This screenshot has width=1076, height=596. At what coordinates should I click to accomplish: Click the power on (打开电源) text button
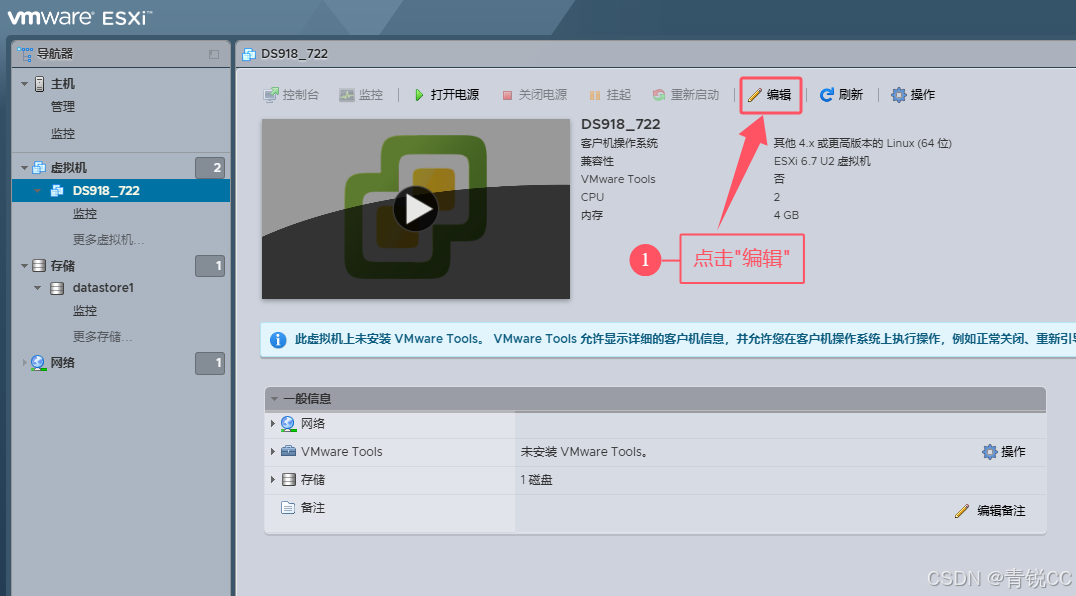pyautogui.click(x=455, y=95)
